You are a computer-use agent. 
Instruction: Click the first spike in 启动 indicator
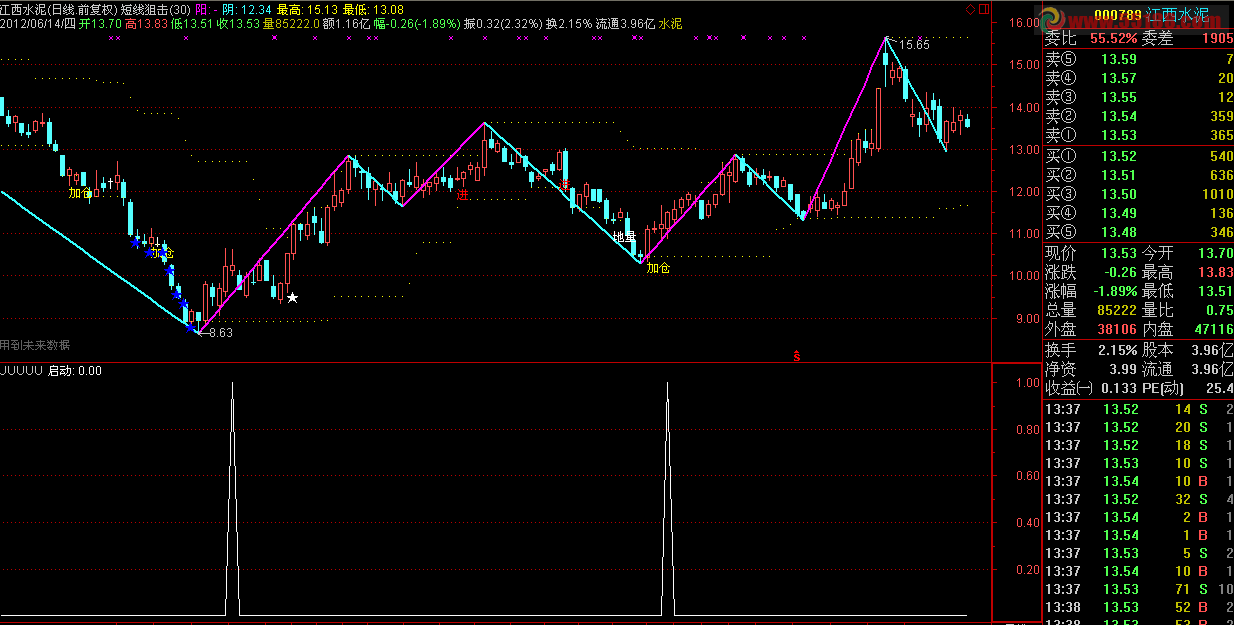click(233, 384)
